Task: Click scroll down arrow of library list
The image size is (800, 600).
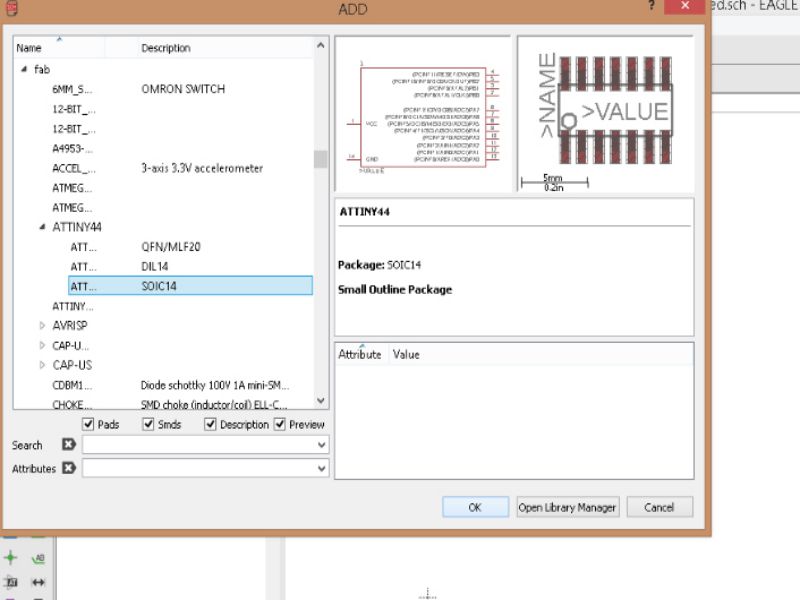Action: (x=320, y=401)
